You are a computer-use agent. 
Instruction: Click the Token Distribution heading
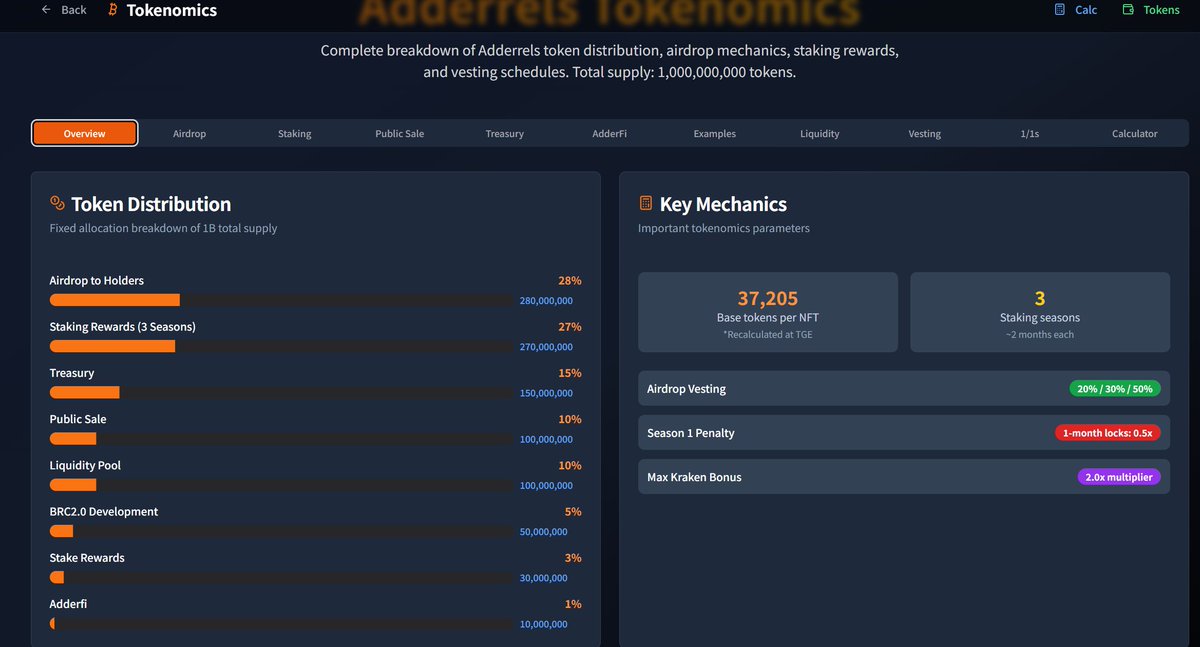tap(151, 204)
